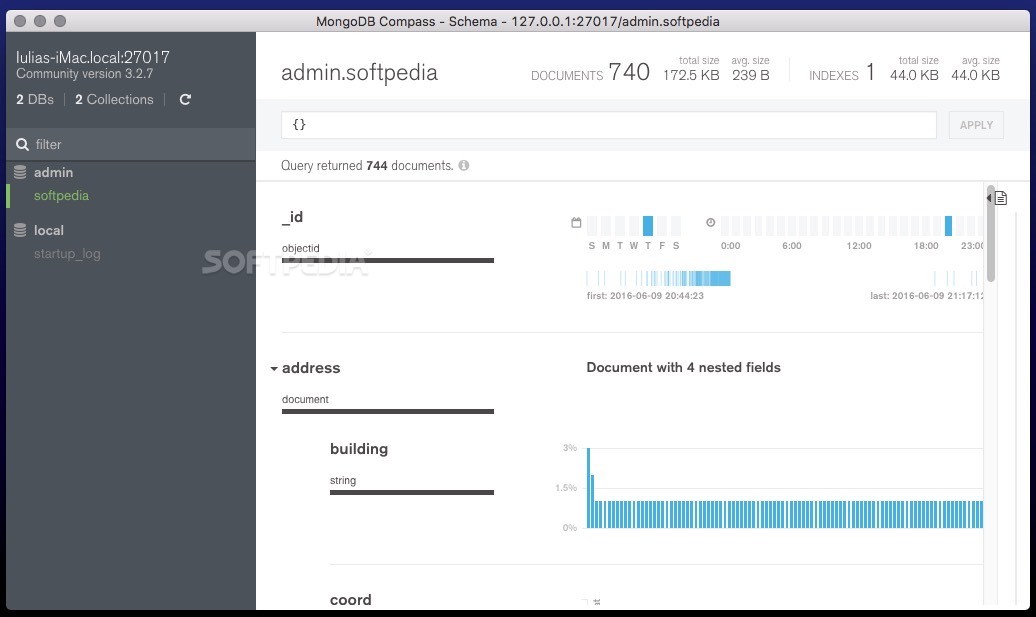Click the admin.softpedia namespace title
1036x617 pixels.
pos(359,72)
